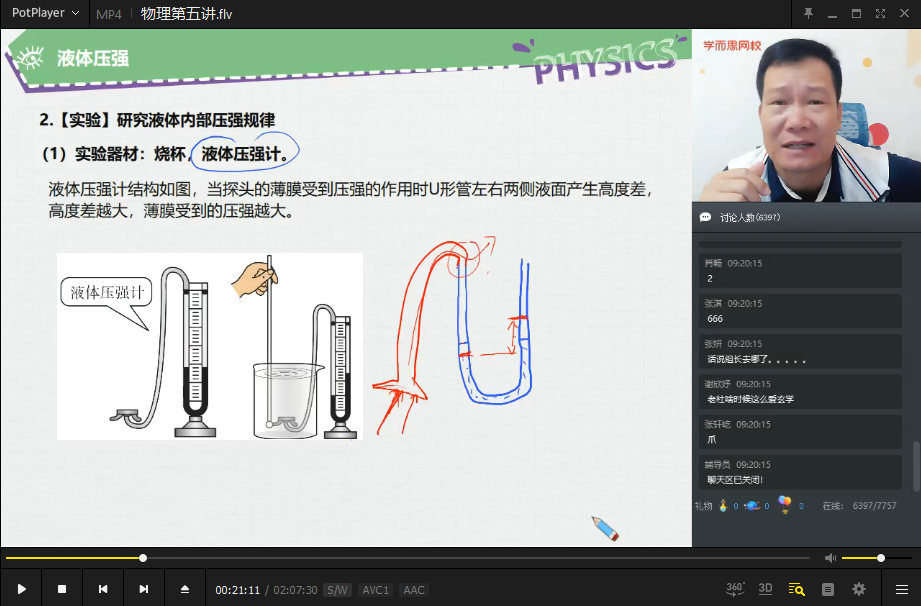The height and width of the screenshot is (606, 921).
Task: Mute audio via the speaker icon
Action: click(830, 558)
